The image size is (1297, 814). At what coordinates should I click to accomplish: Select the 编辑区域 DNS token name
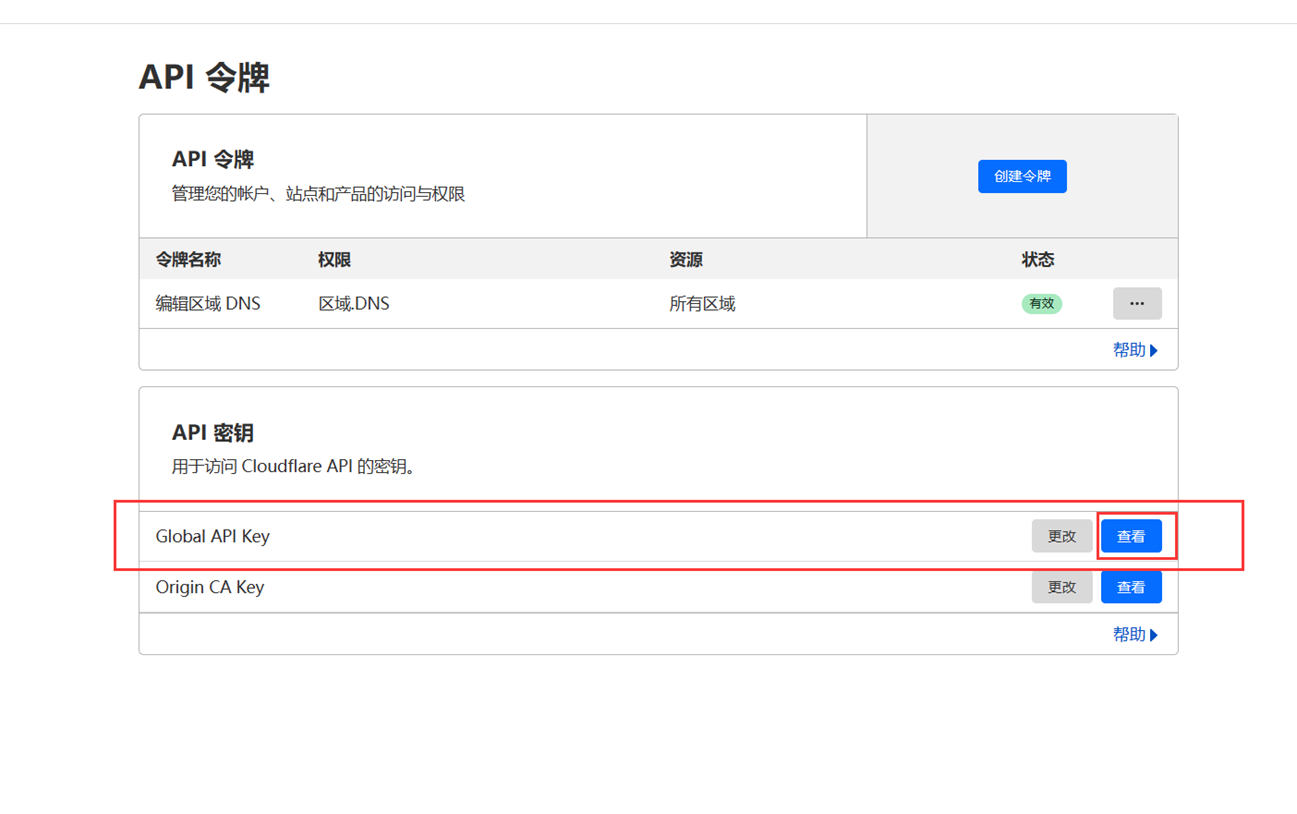[x=208, y=304]
